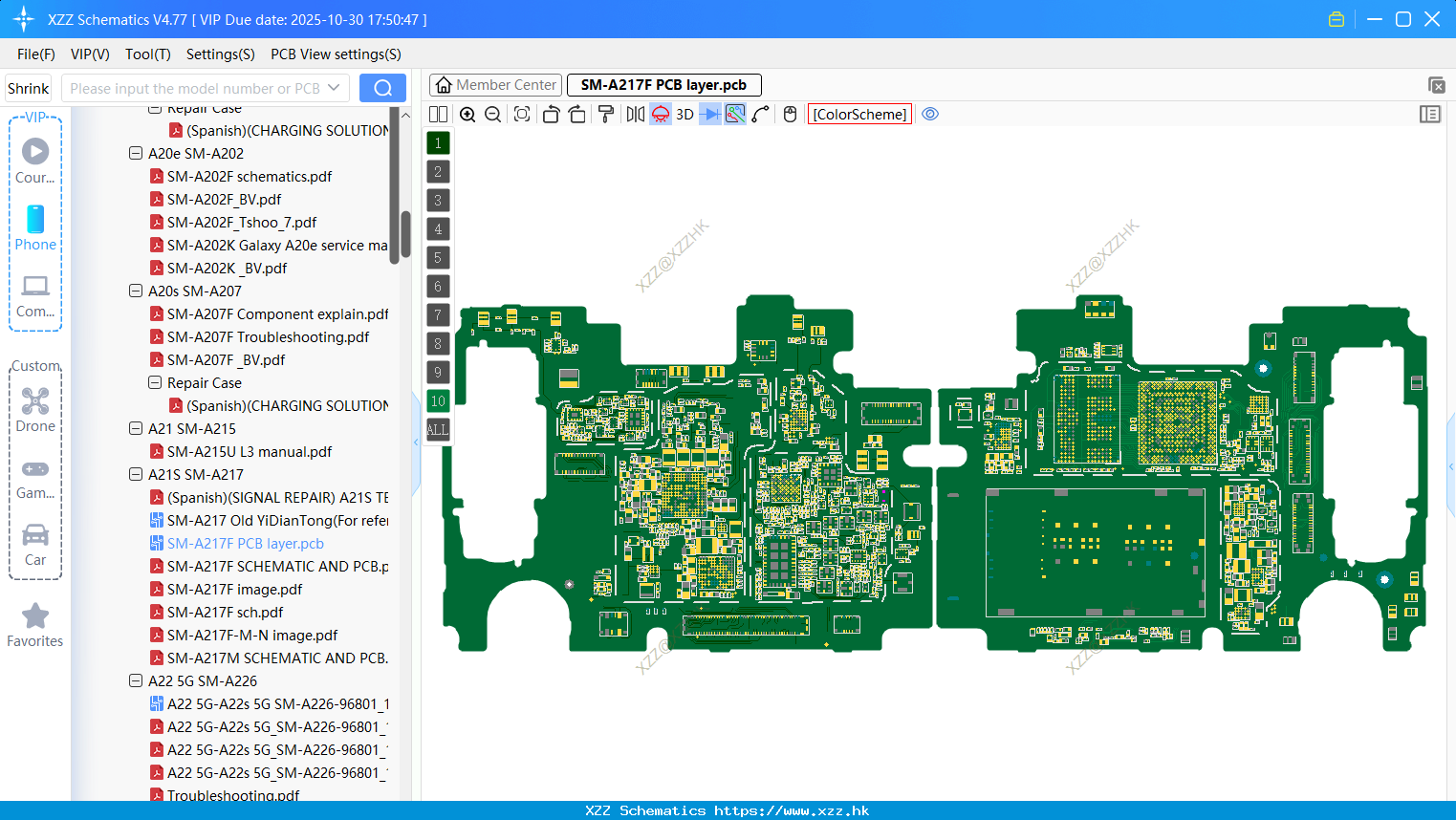Click the mouse settings icon
1456x820 pixels.
pos(790,115)
